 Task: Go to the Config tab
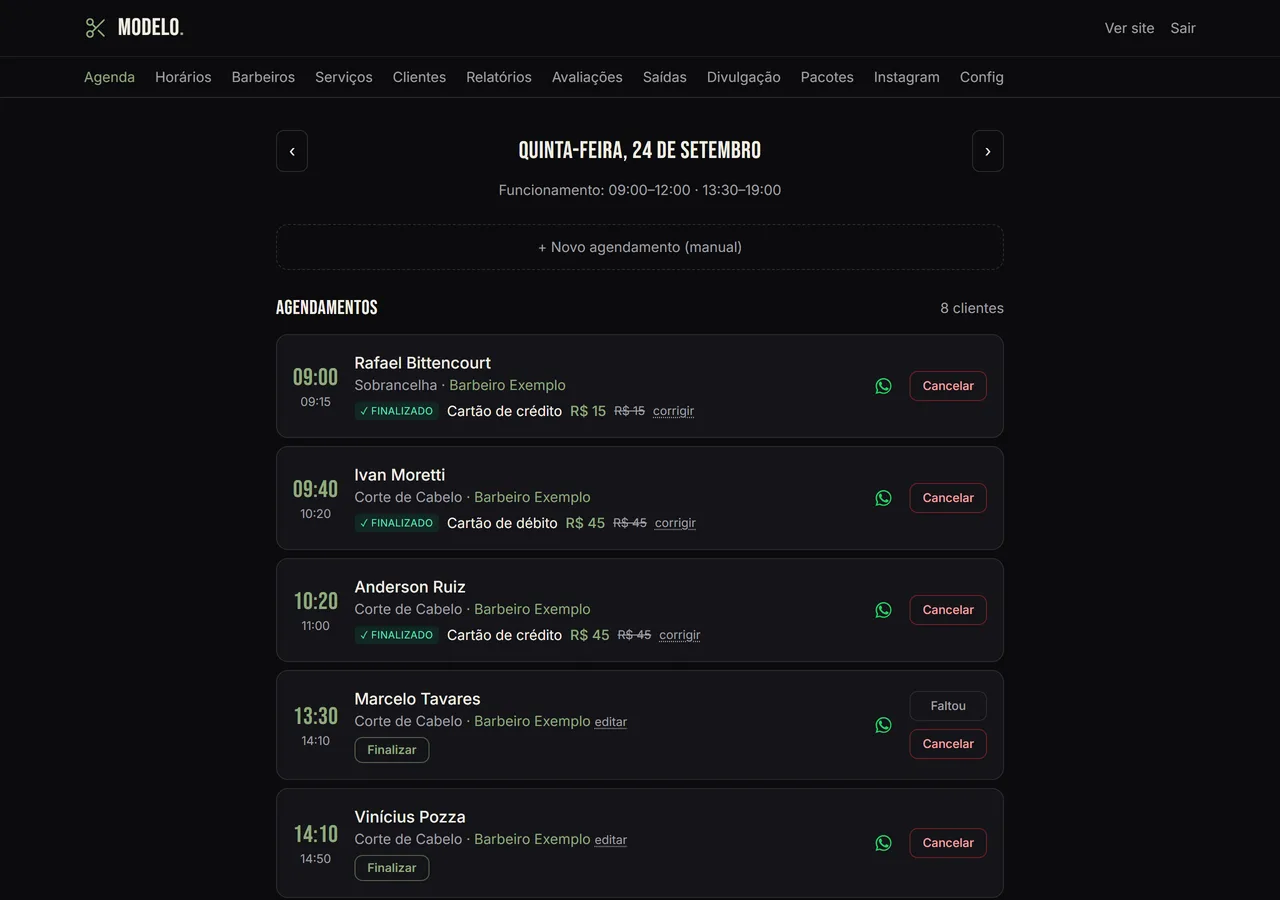point(982,77)
